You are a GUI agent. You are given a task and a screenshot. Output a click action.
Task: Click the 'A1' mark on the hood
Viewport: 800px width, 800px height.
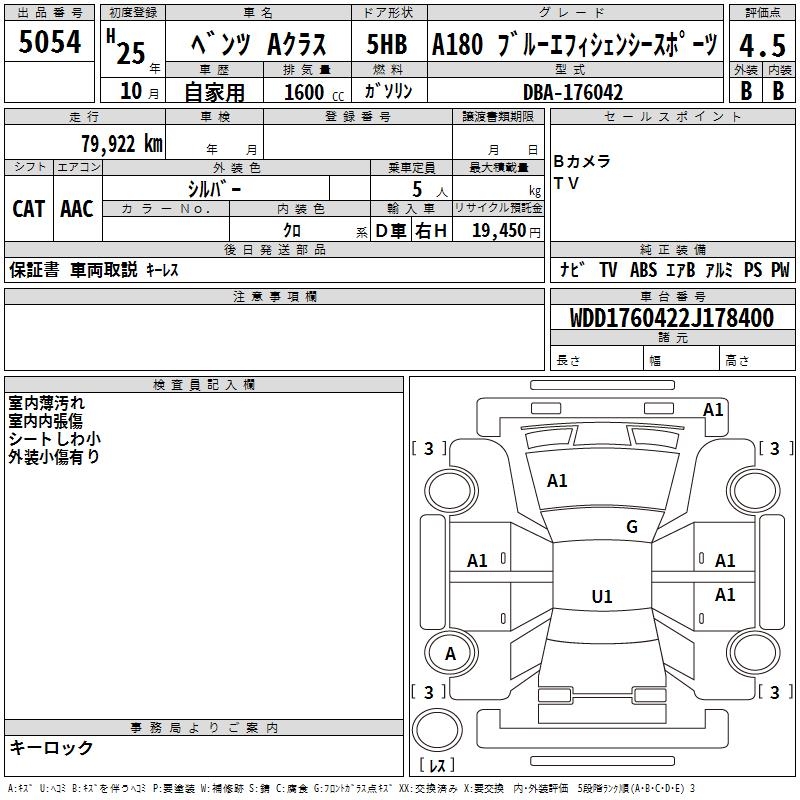click(x=557, y=481)
